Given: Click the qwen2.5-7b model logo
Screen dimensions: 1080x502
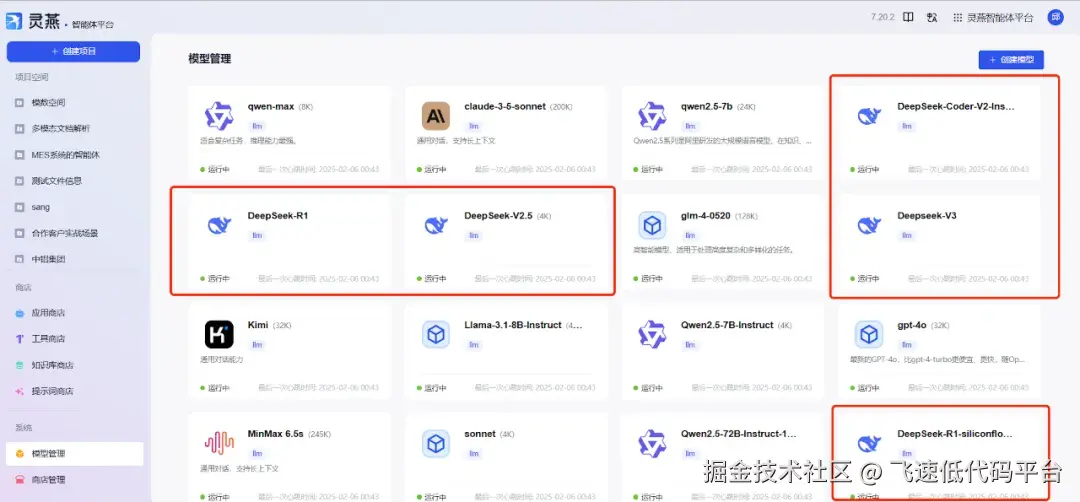Looking at the screenshot, I should pos(652,116).
